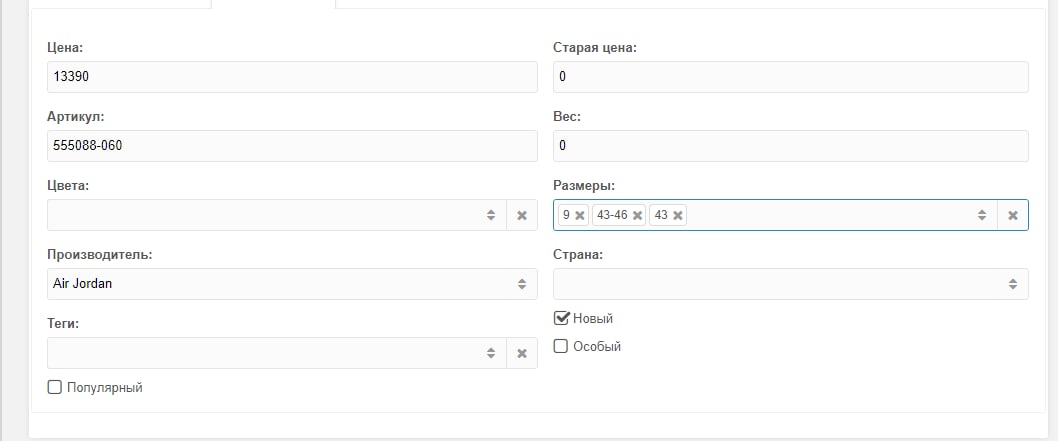Focus the Артикул field with 555088-060
The width and height of the screenshot is (1058, 441).
point(292,146)
